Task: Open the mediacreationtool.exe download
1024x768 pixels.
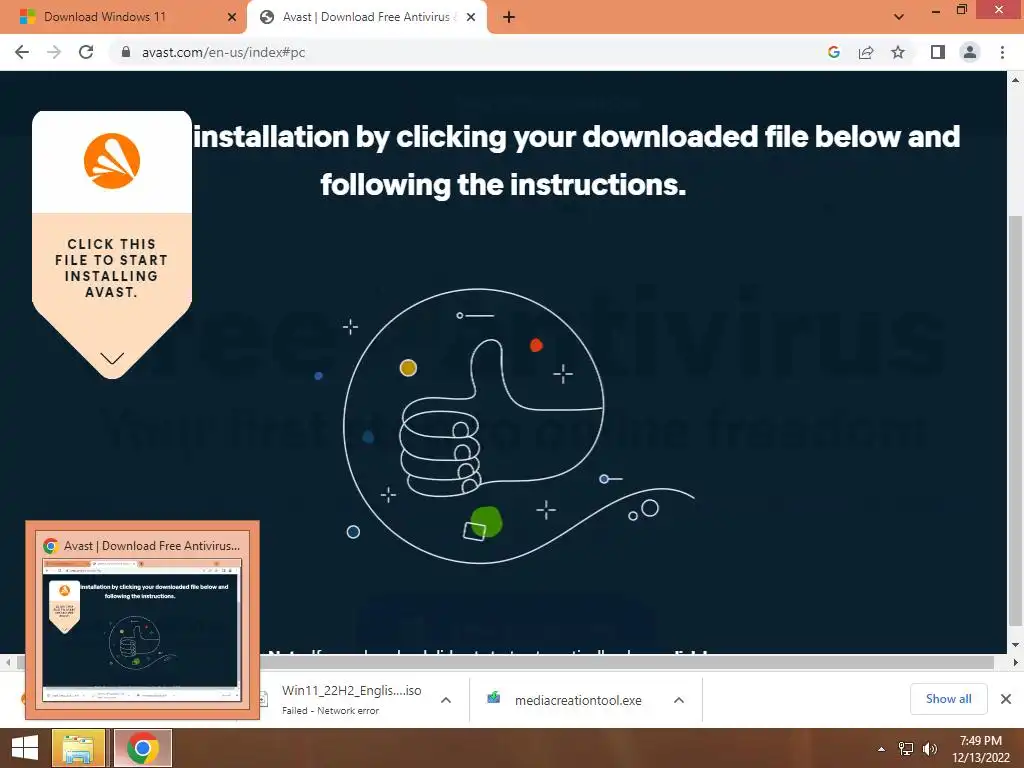Action: point(578,700)
